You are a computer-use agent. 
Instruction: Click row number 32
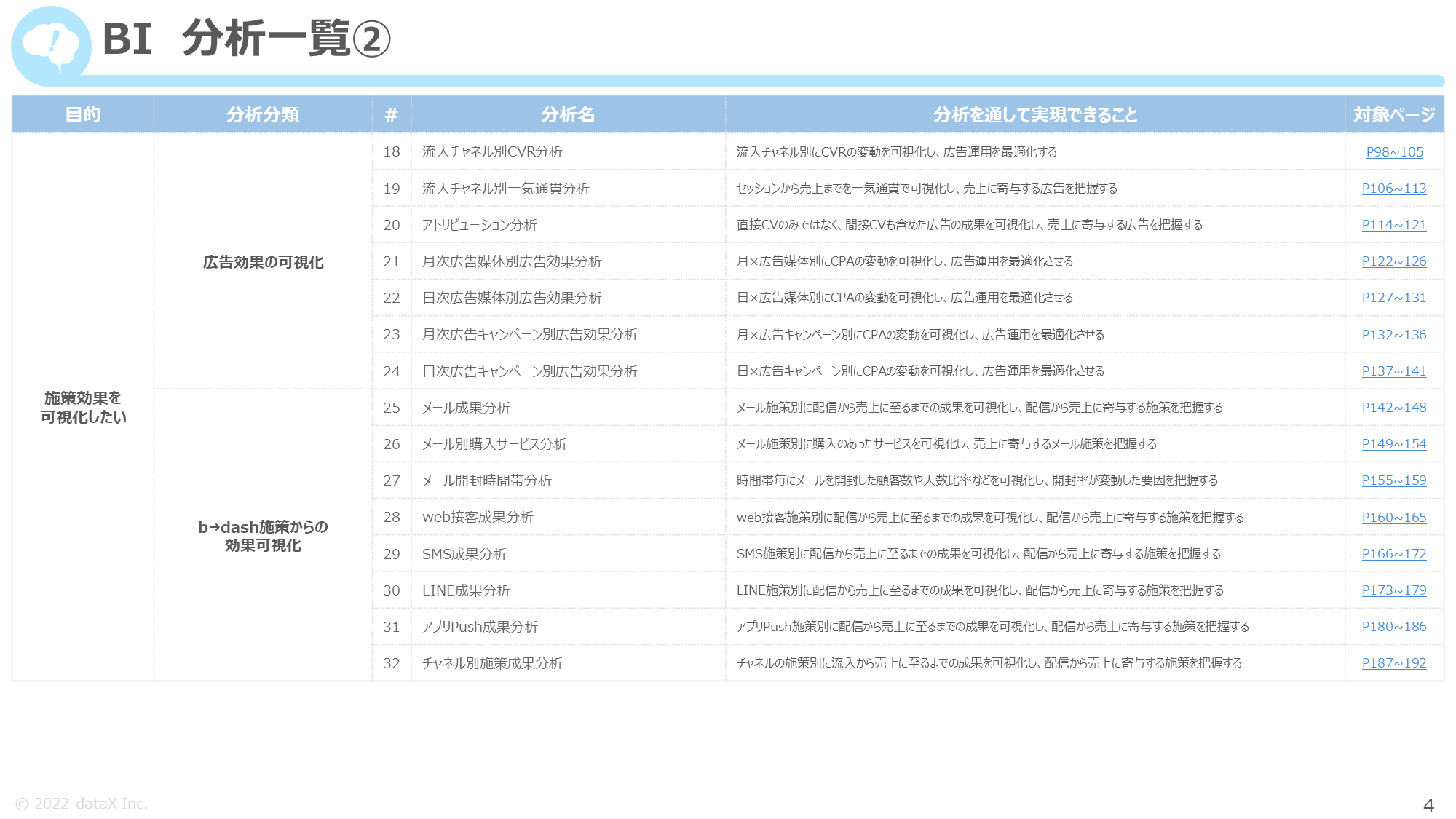[392, 663]
